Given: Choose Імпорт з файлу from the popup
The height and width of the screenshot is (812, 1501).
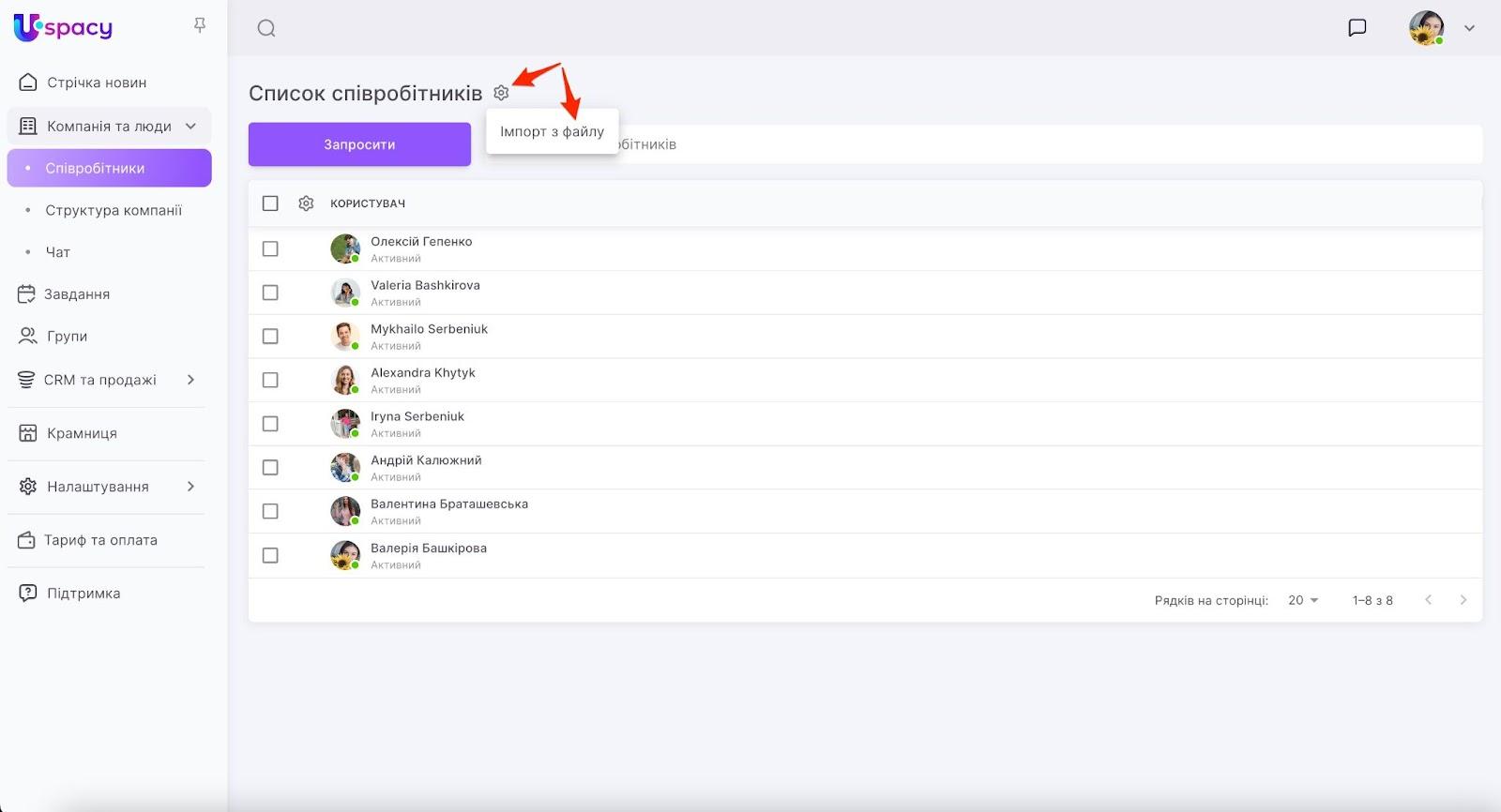Looking at the screenshot, I should (x=553, y=131).
